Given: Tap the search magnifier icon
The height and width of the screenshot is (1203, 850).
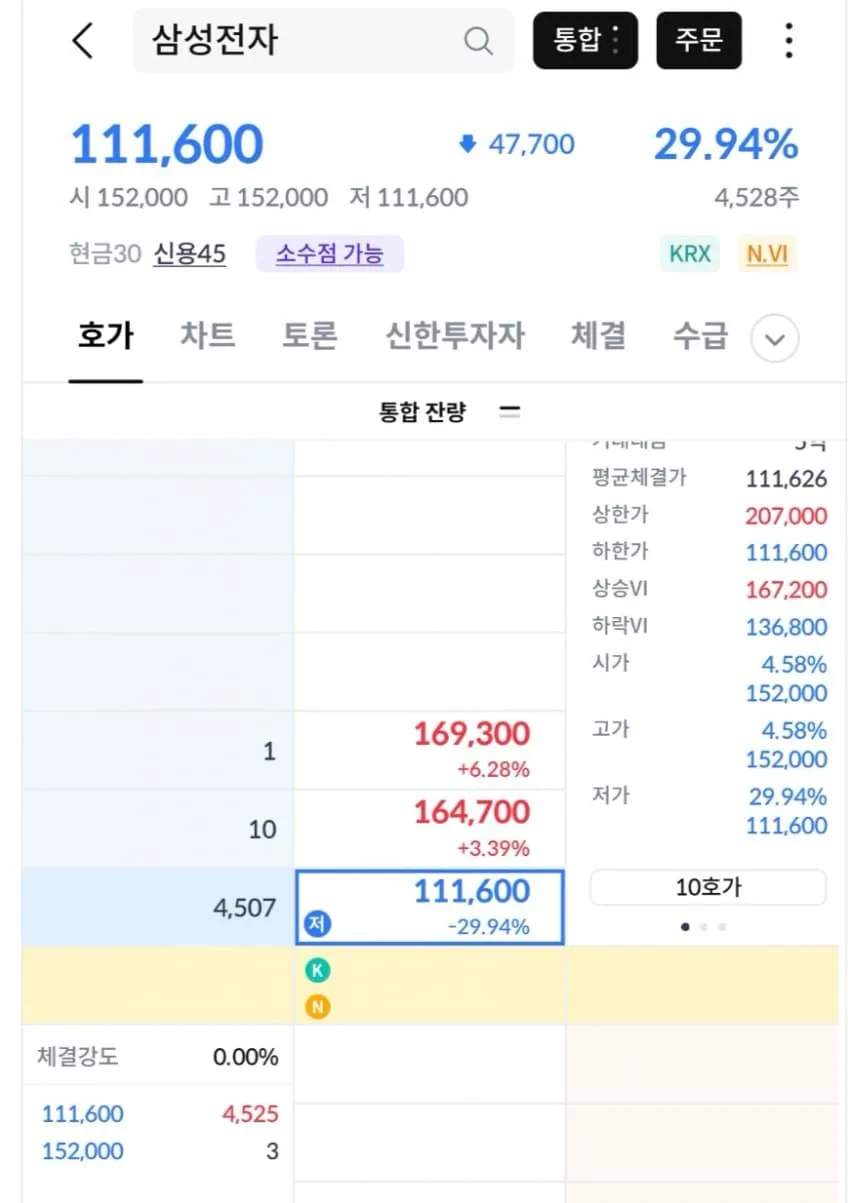Looking at the screenshot, I should pos(479,41).
